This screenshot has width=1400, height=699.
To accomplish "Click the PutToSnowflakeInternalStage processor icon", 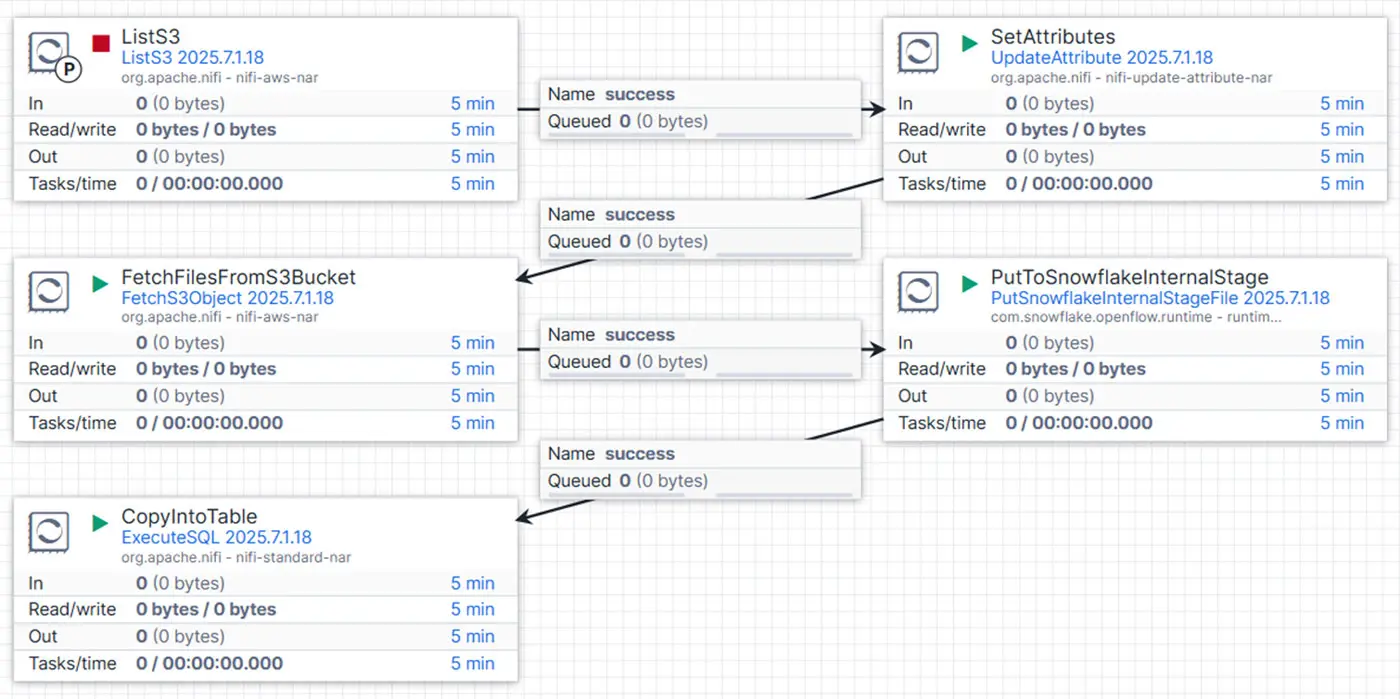I will click(918, 291).
